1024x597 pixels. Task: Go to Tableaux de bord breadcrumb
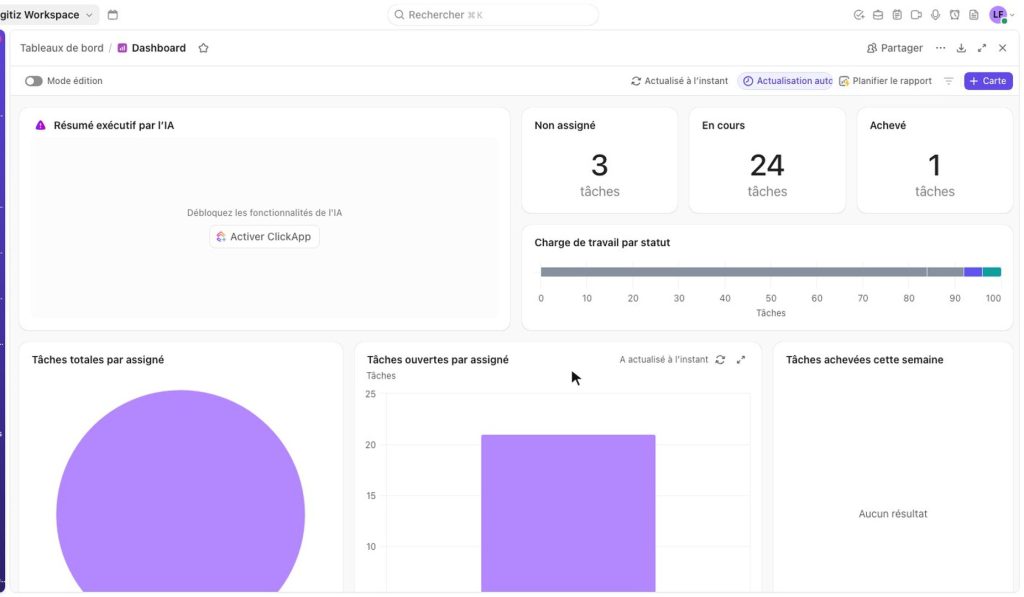click(61, 48)
